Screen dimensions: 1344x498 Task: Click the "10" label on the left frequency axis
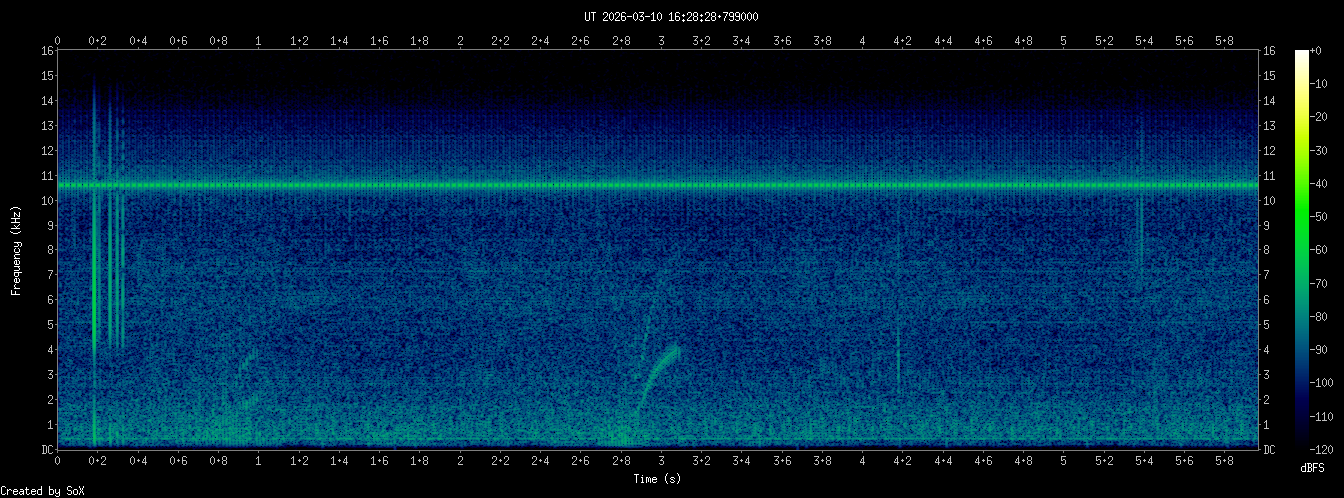[46, 201]
